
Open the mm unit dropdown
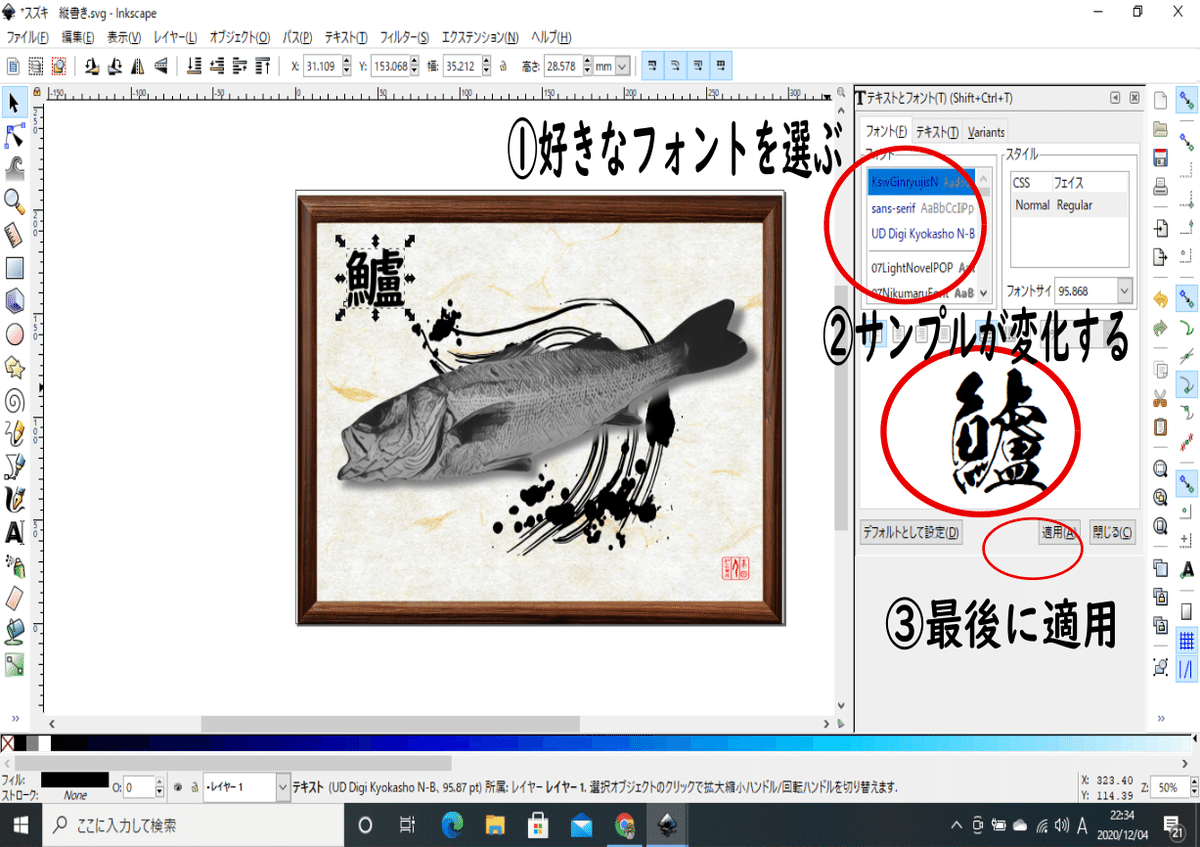click(619, 65)
